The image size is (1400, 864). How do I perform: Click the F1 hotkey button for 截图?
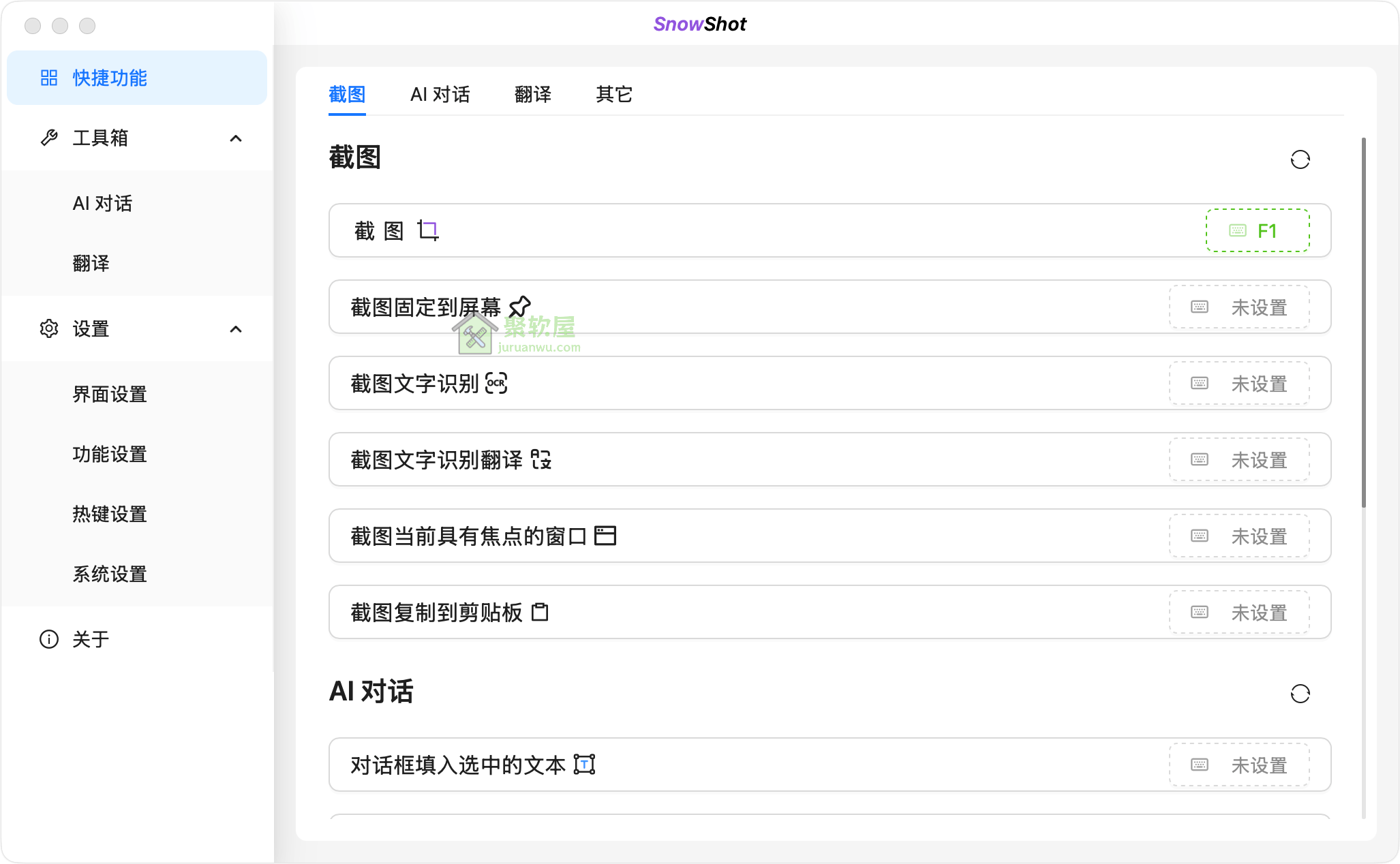[x=1256, y=230]
